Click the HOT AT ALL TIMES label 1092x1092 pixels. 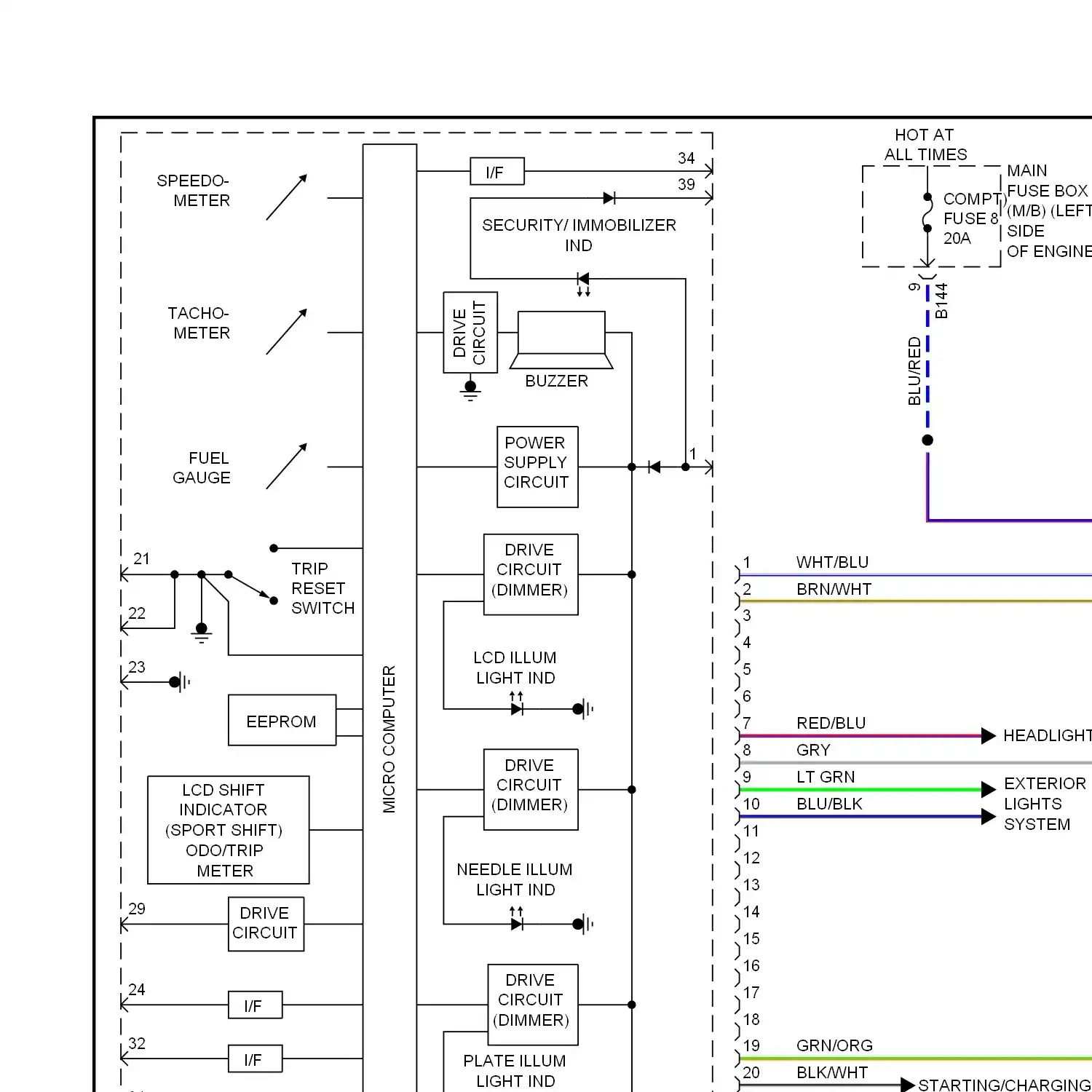[x=925, y=144]
